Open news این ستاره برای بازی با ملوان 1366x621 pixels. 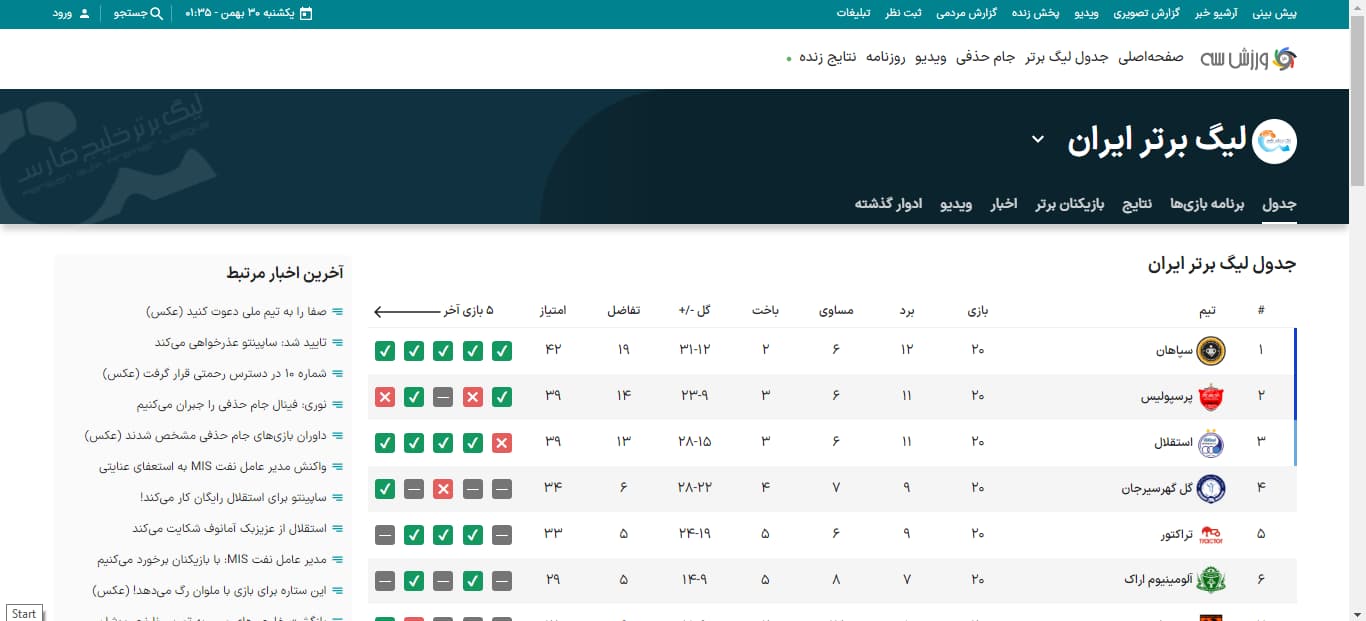pos(209,591)
